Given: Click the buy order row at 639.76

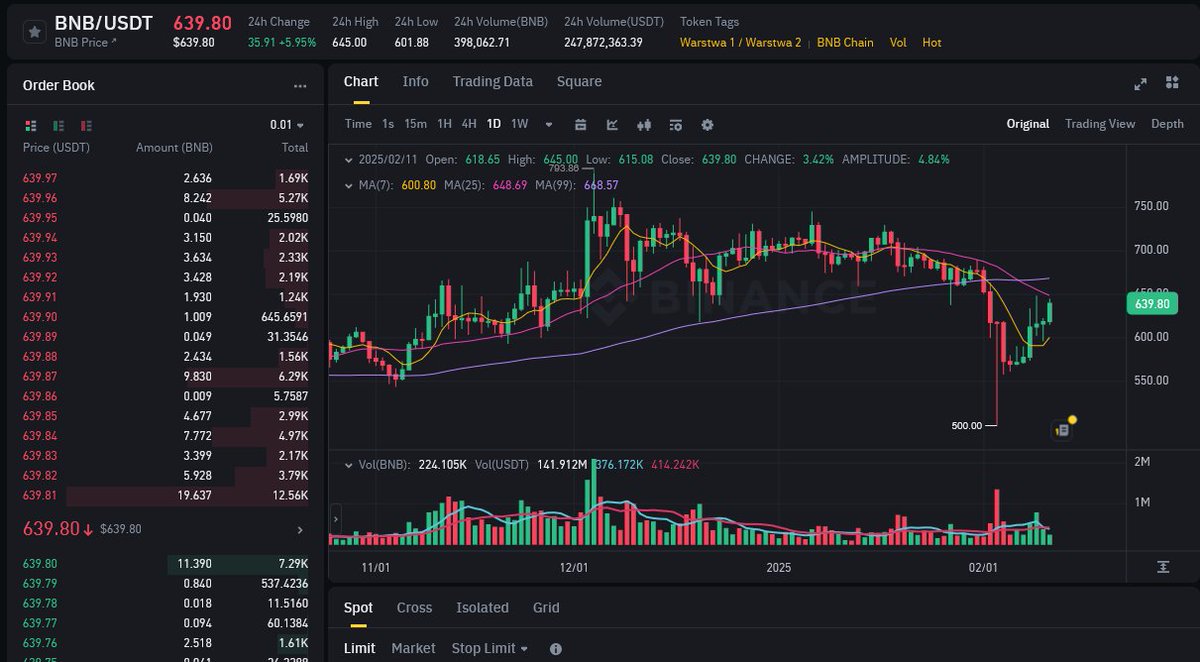Looking at the screenshot, I should pos(165,643).
